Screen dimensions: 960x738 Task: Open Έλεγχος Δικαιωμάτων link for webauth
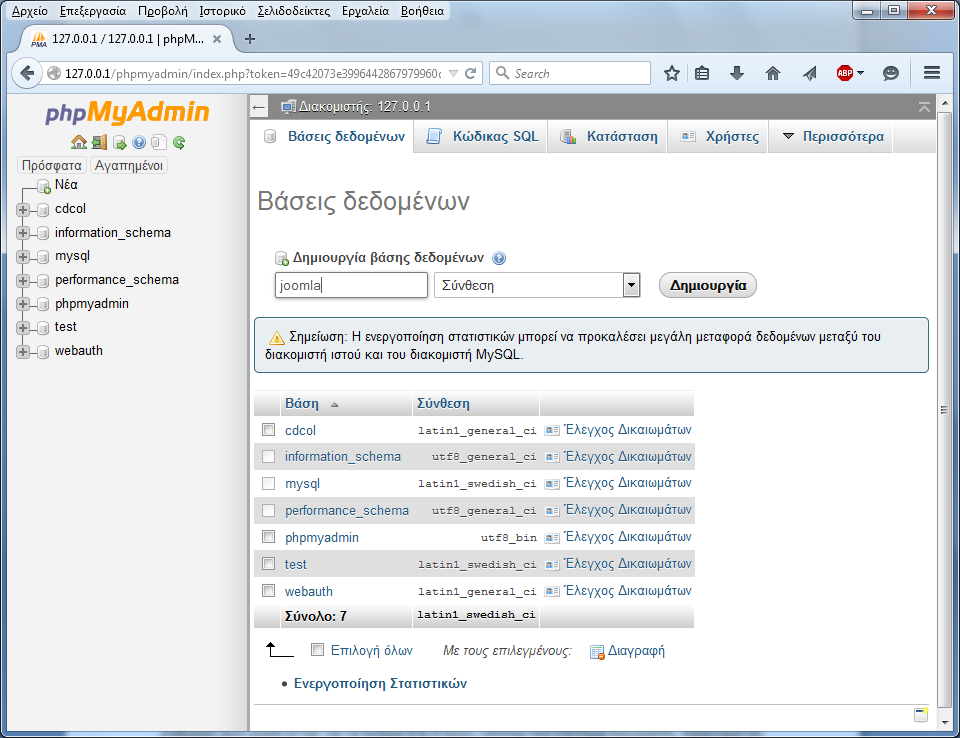[628, 591]
